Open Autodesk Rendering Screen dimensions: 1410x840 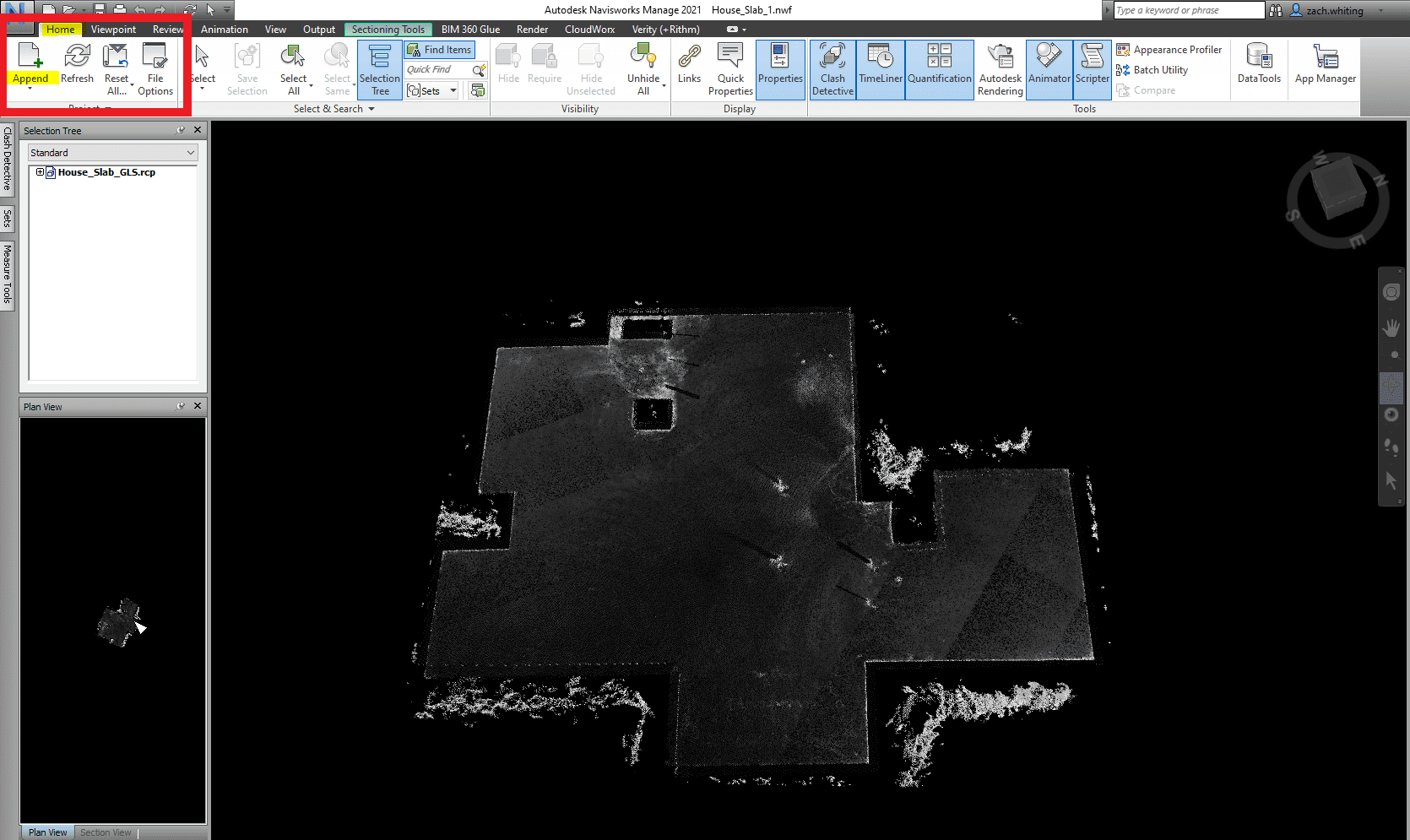click(x=1000, y=68)
